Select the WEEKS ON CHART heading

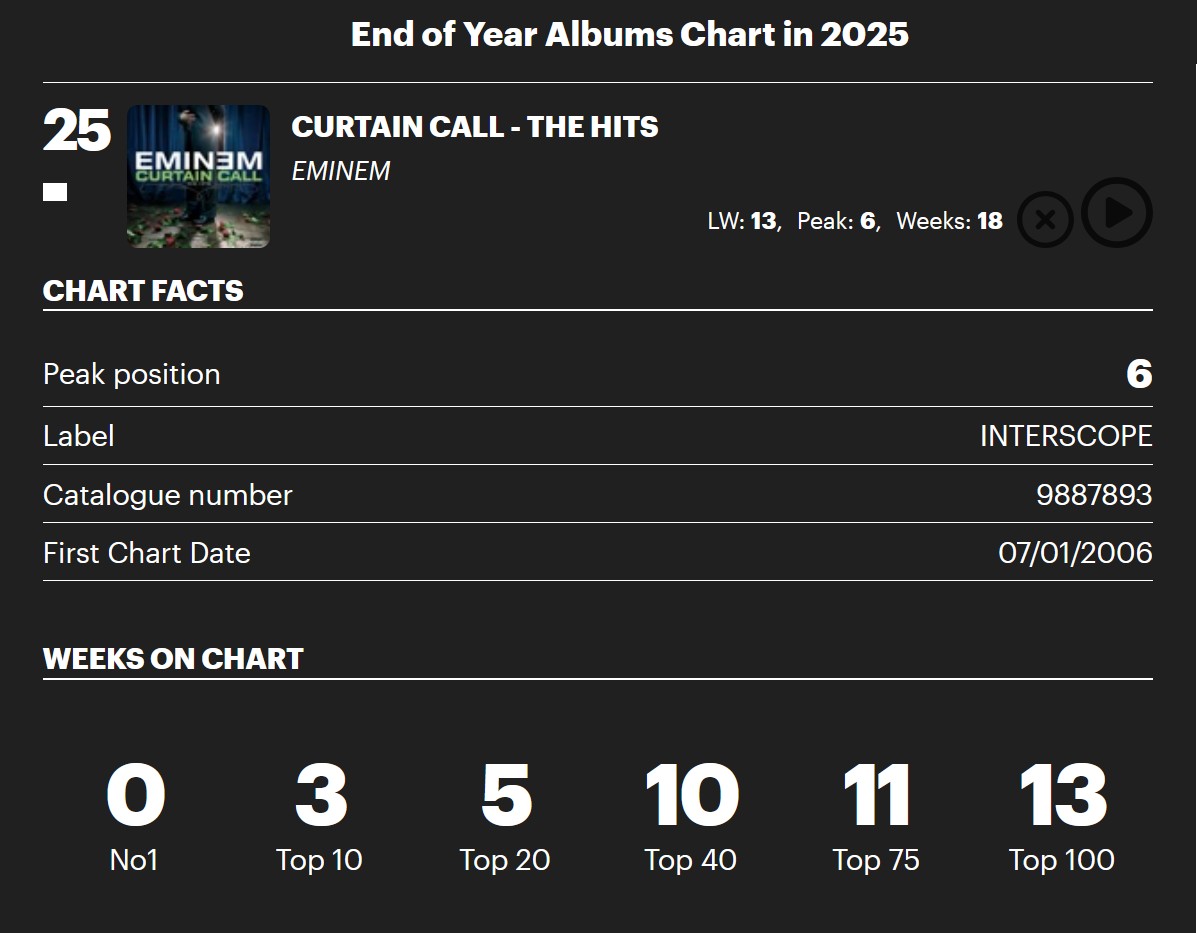(x=173, y=659)
